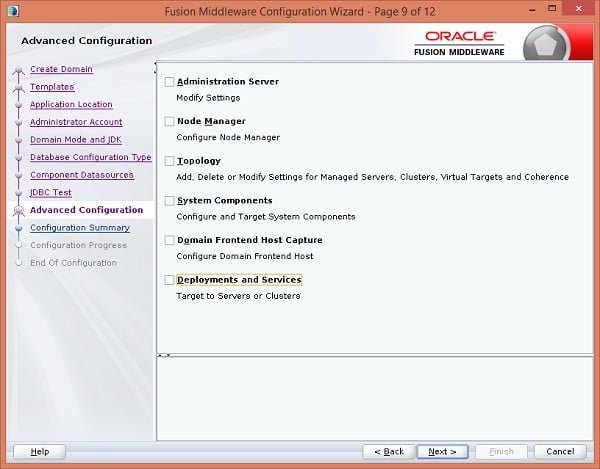This screenshot has height=469, width=600.
Task: Tick the Node Manager checkbox
Action: pyautogui.click(x=169, y=121)
